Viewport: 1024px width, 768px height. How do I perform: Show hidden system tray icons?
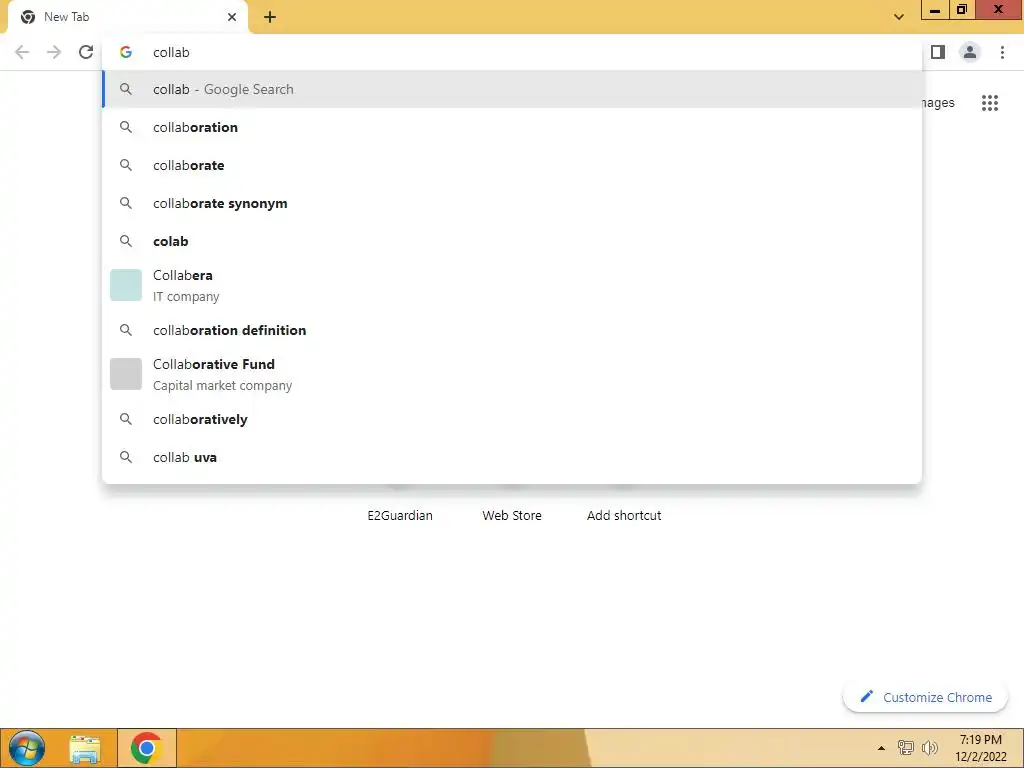point(881,748)
